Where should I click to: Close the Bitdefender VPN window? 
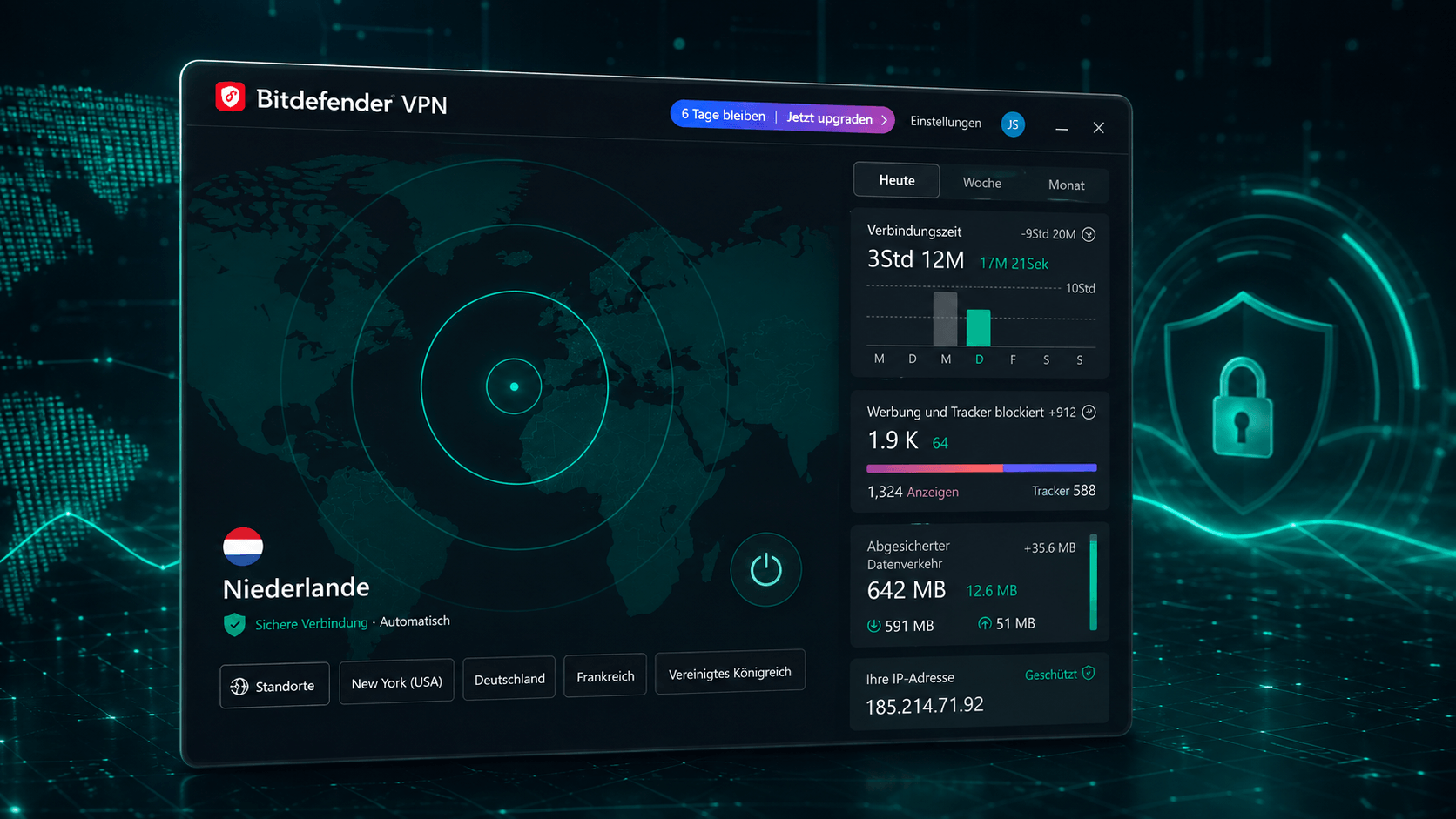coord(1099,128)
